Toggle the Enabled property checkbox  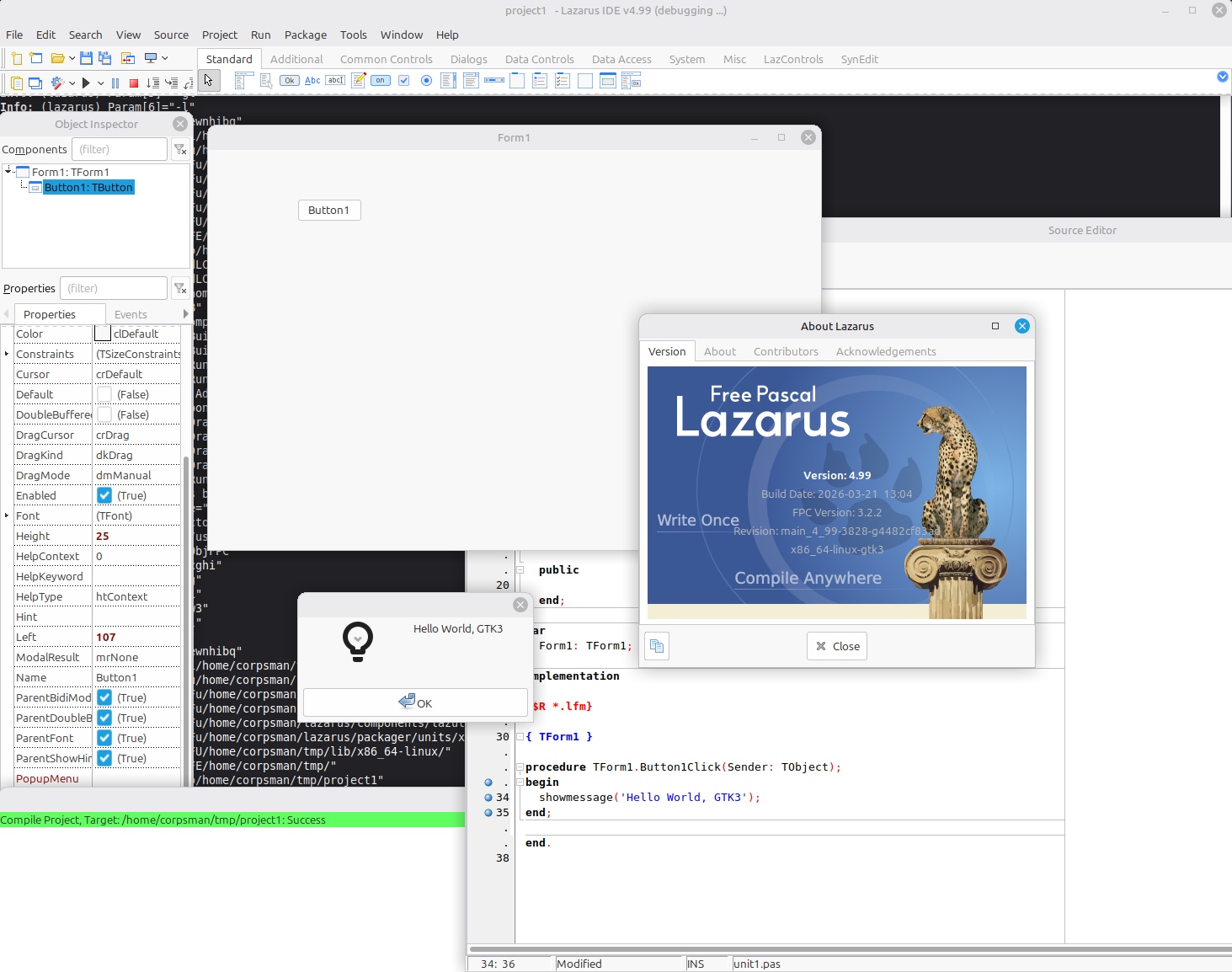104,495
